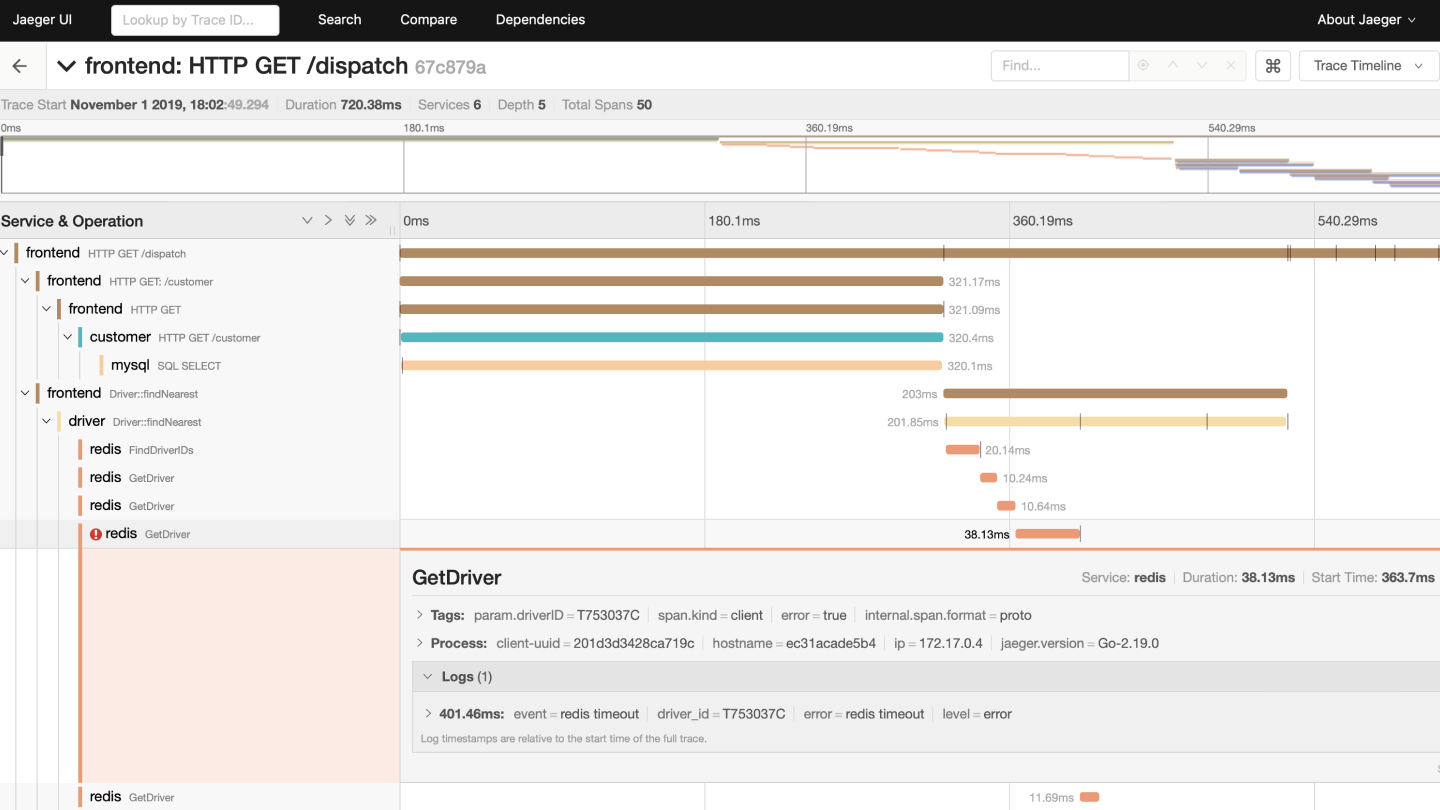Viewport: 1440px width, 810px height.
Task: Click the mysql SQL SELECT span bar
Action: tap(672, 366)
